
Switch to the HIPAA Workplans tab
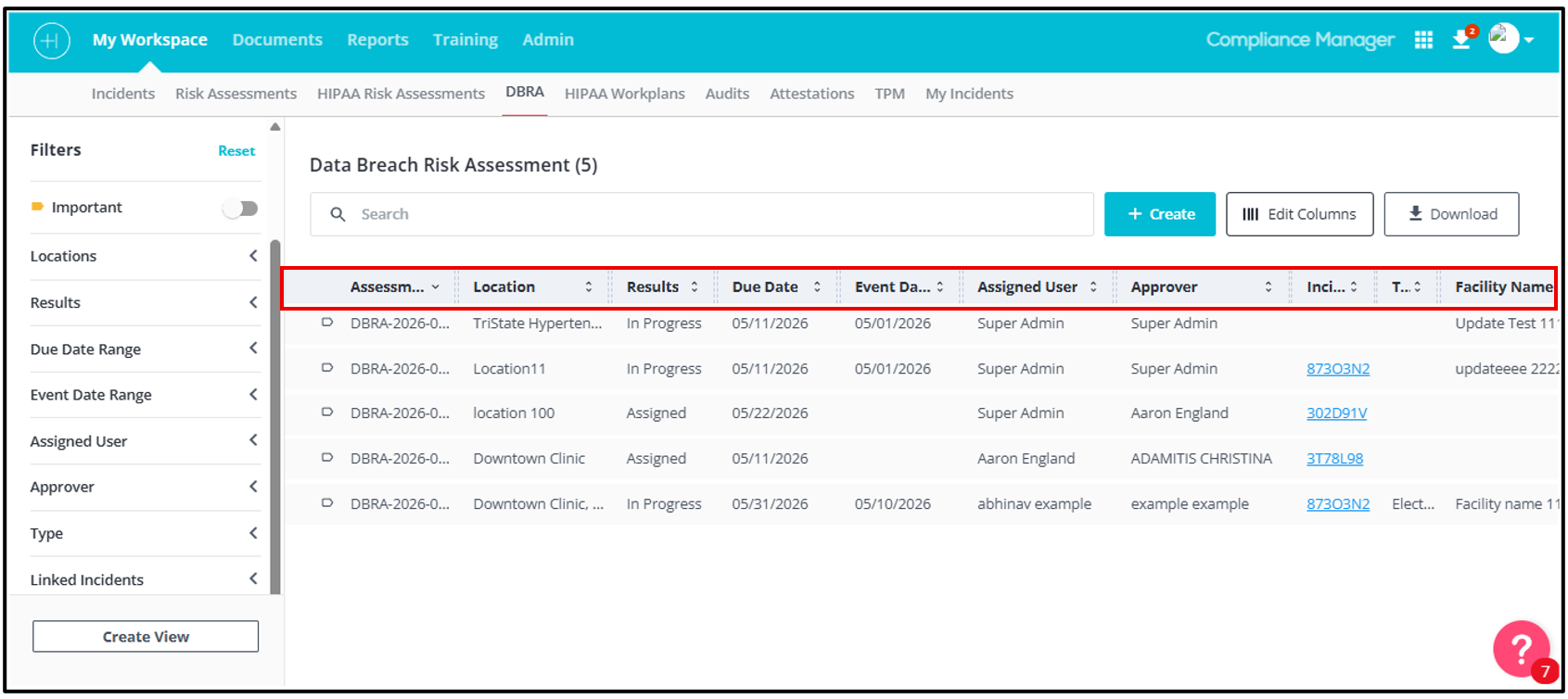[625, 94]
